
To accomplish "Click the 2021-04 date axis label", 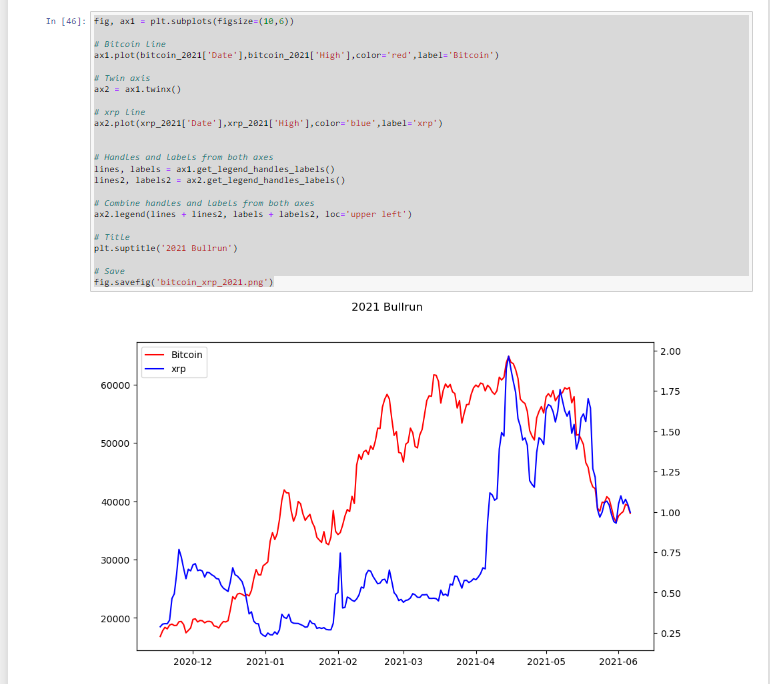I will (475, 661).
